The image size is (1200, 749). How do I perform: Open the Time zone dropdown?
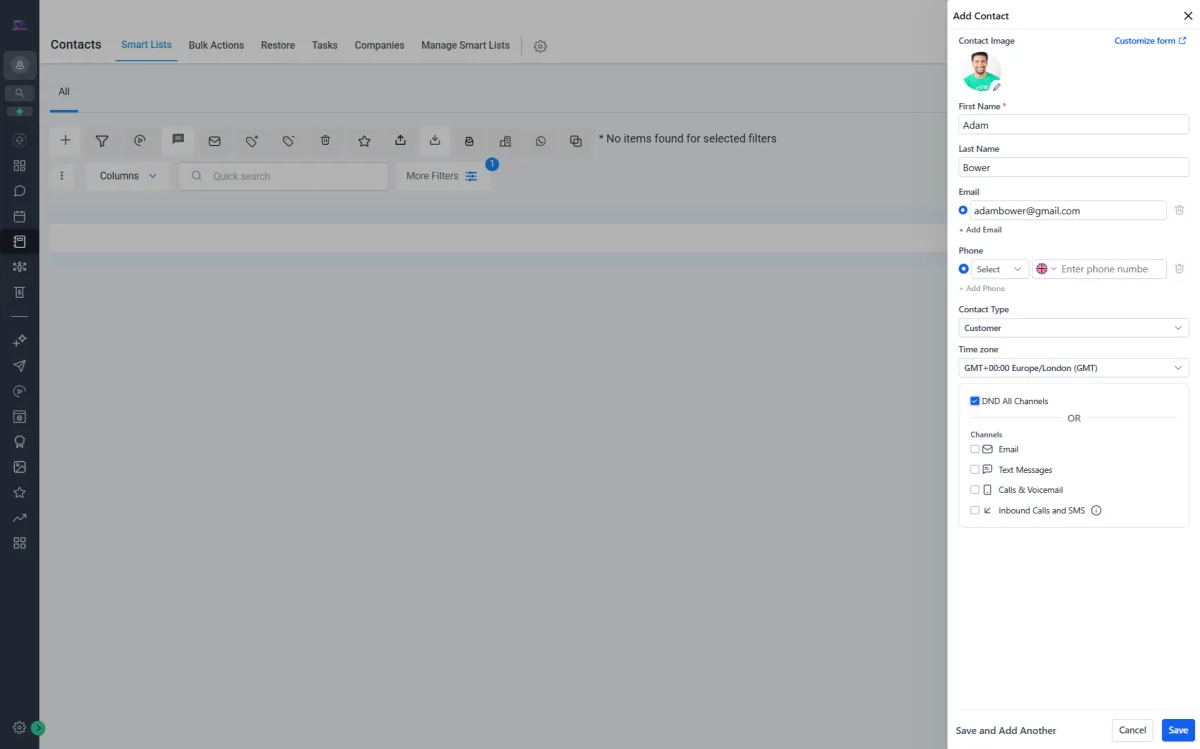pos(1074,368)
